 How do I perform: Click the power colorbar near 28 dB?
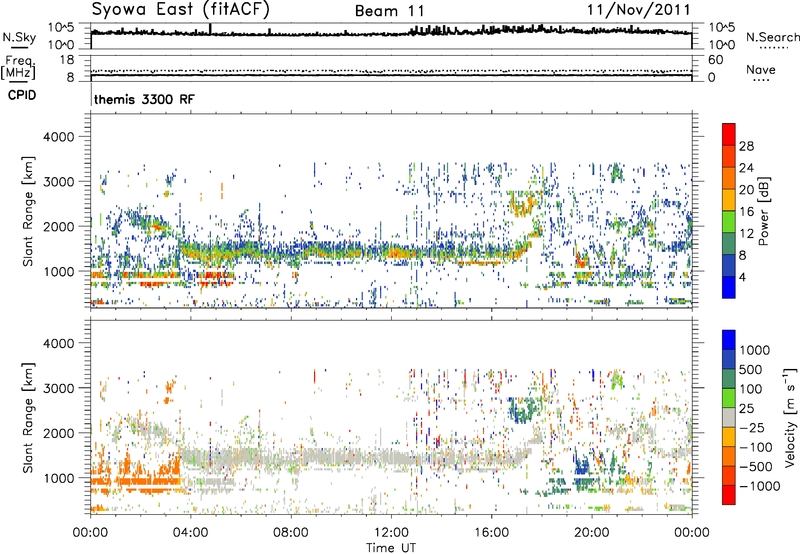point(729,145)
